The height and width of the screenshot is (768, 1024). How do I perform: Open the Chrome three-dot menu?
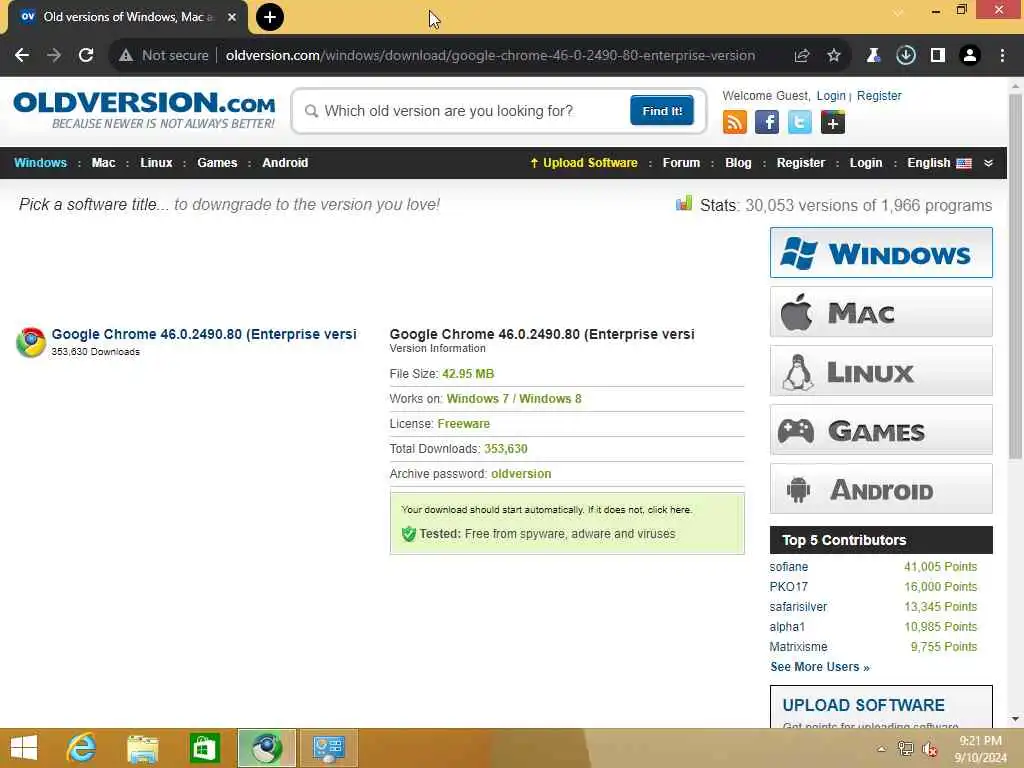tap(1002, 56)
